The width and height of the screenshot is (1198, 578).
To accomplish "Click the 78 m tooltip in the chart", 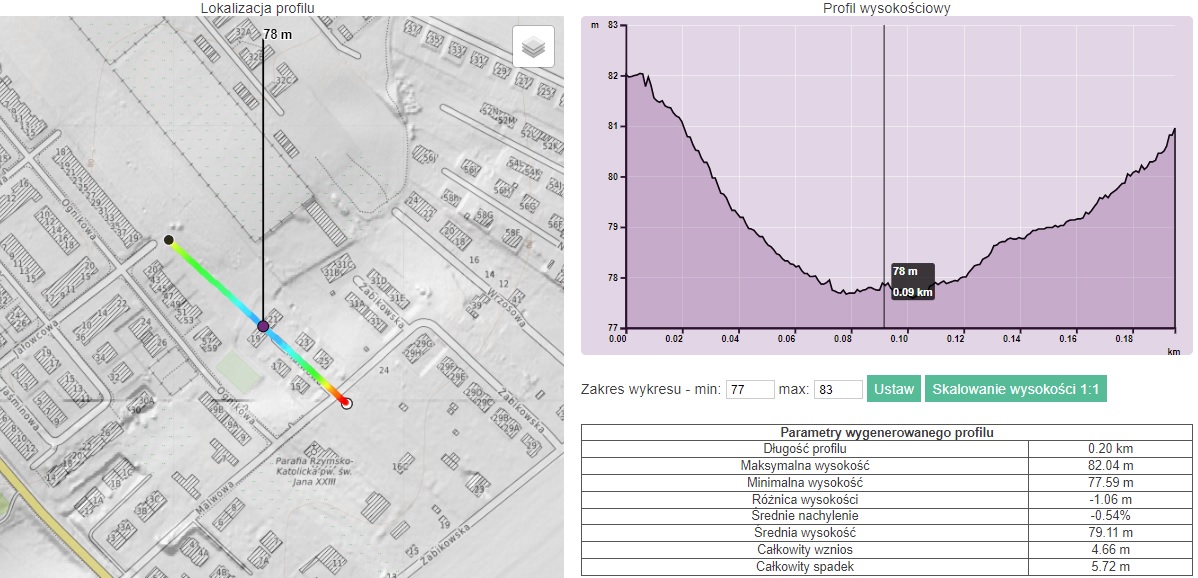I will coord(911,282).
